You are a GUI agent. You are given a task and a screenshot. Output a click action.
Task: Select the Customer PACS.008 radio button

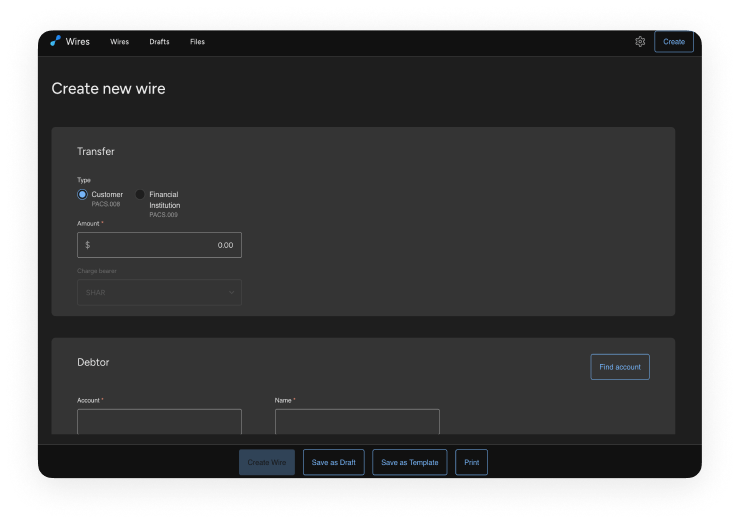click(83, 194)
